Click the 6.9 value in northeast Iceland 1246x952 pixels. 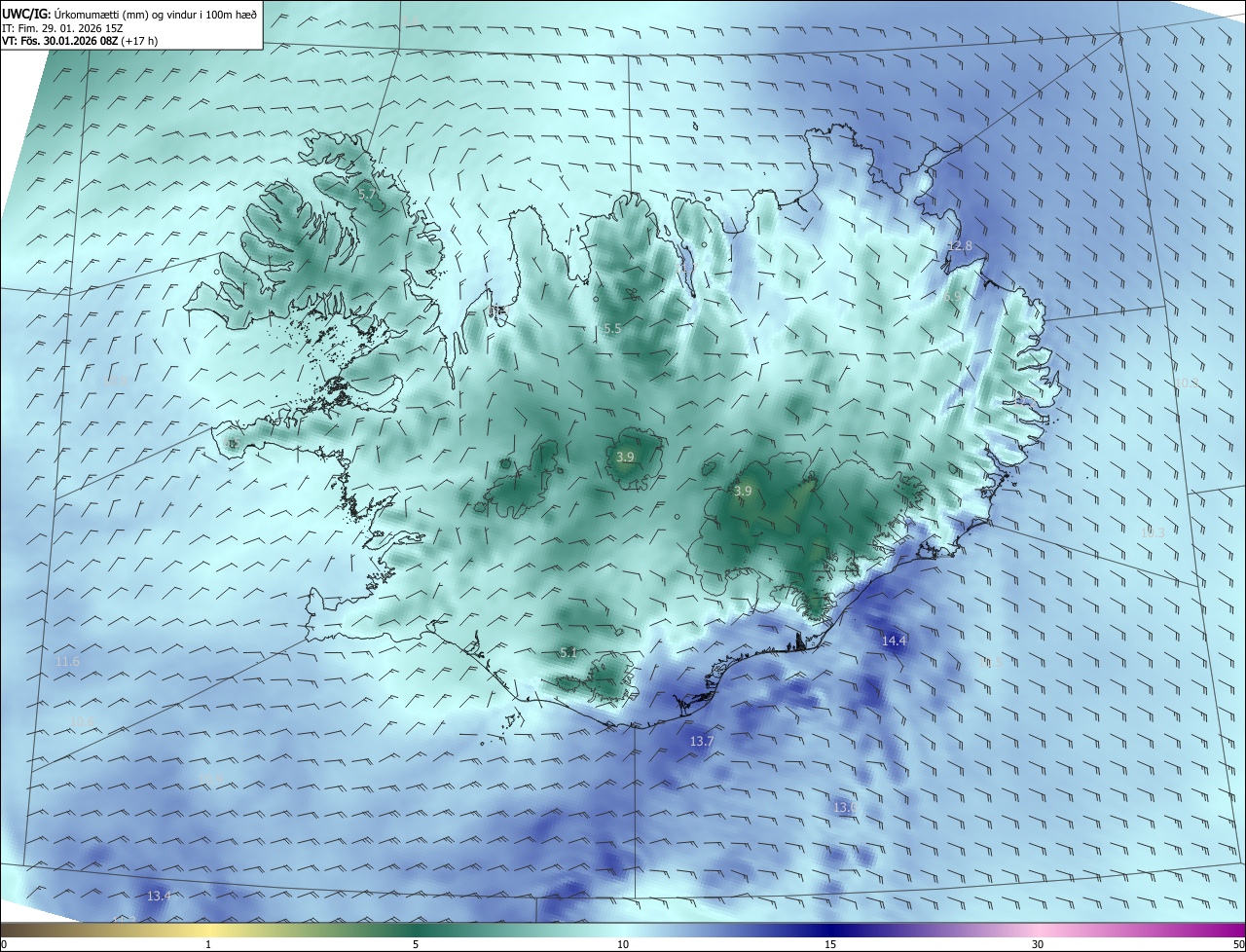point(953,295)
